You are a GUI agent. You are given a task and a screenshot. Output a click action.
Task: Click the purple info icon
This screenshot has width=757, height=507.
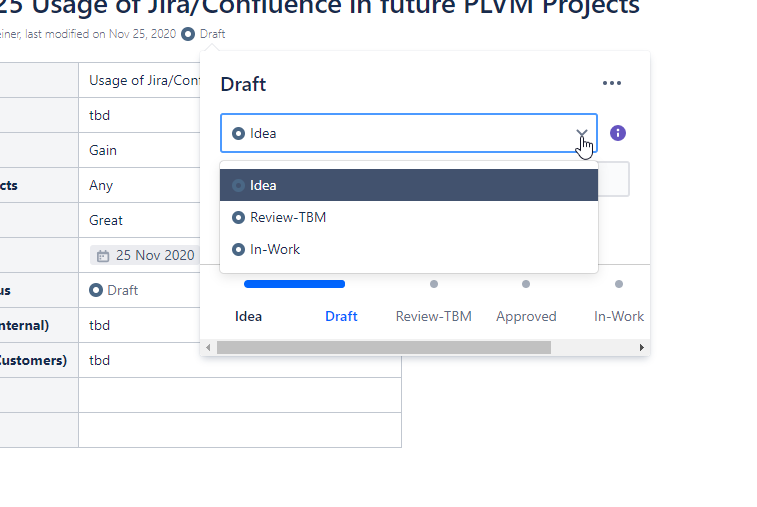[617, 133]
